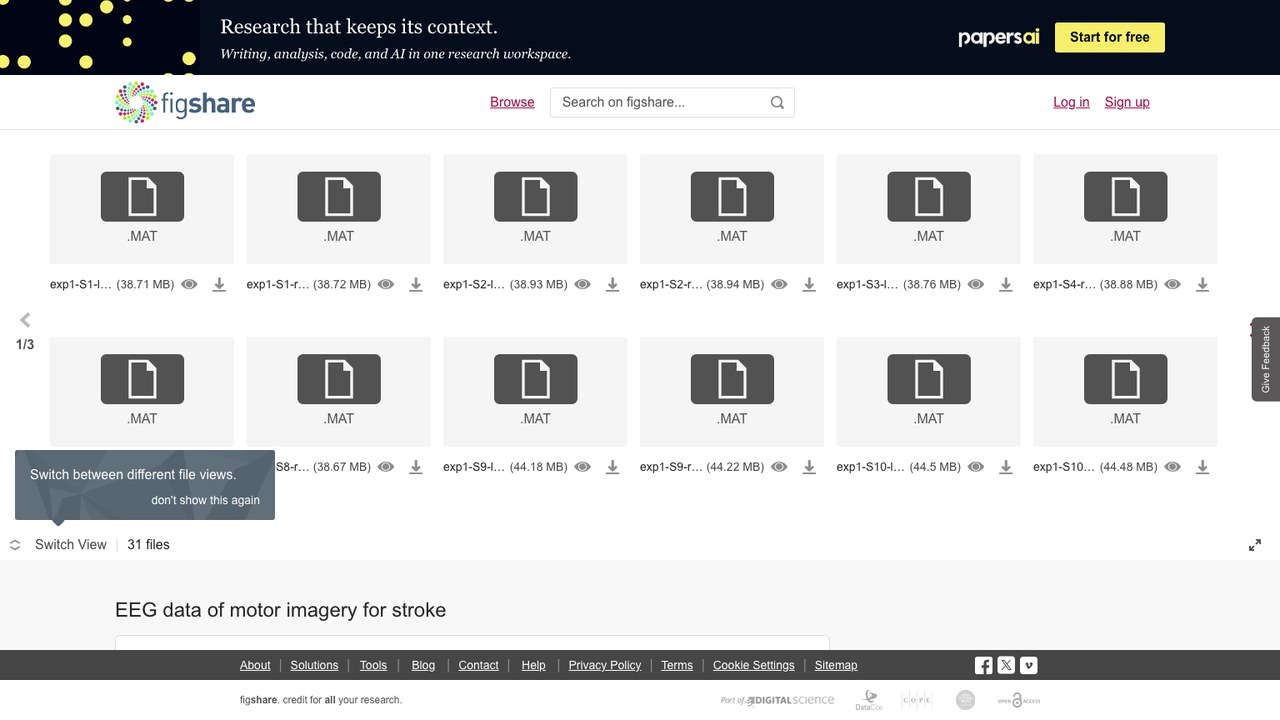Open the Browse menu link
Viewport: 1280px width, 720px height.
tap(512, 102)
